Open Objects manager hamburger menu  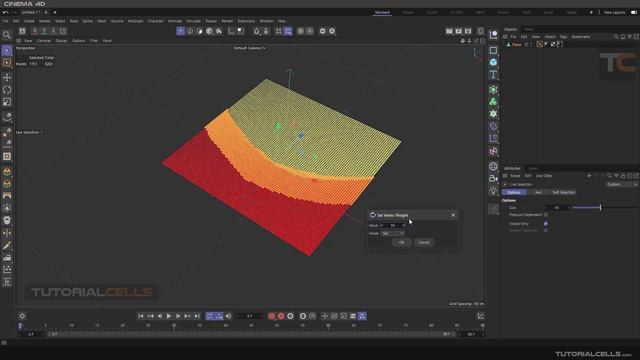pyautogui.click(x=505, y=37)
